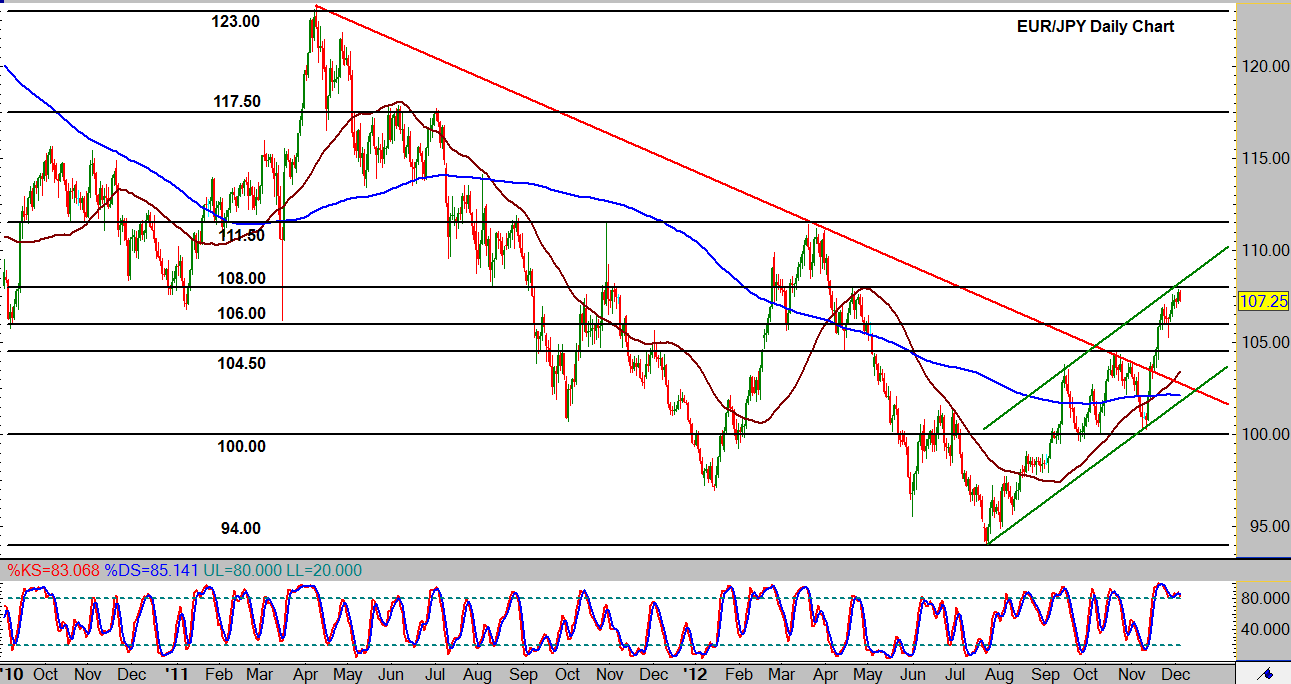Select the 106.00 level label
Screen dimensions: 1291x684
click(242, 313)
